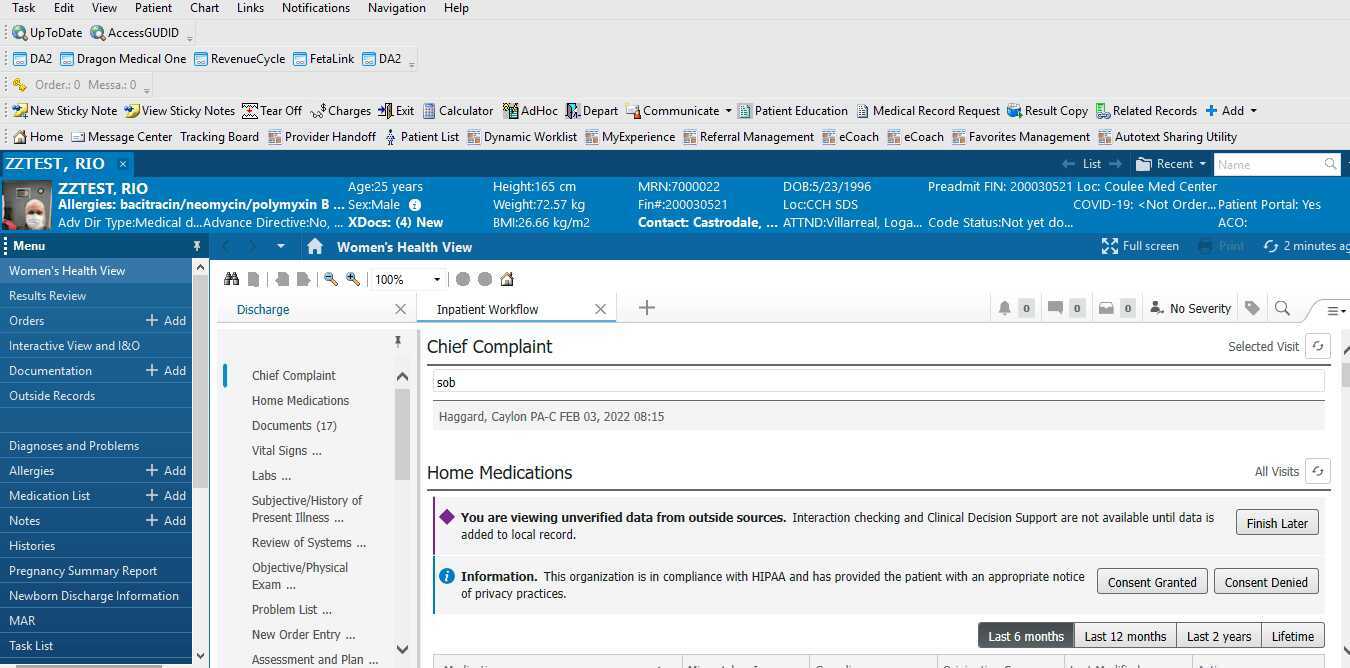This screenshot has height=668, width=1350.
Task: Click the Home toolbar item
Action: pyautogui.click(x=38, y=137)
